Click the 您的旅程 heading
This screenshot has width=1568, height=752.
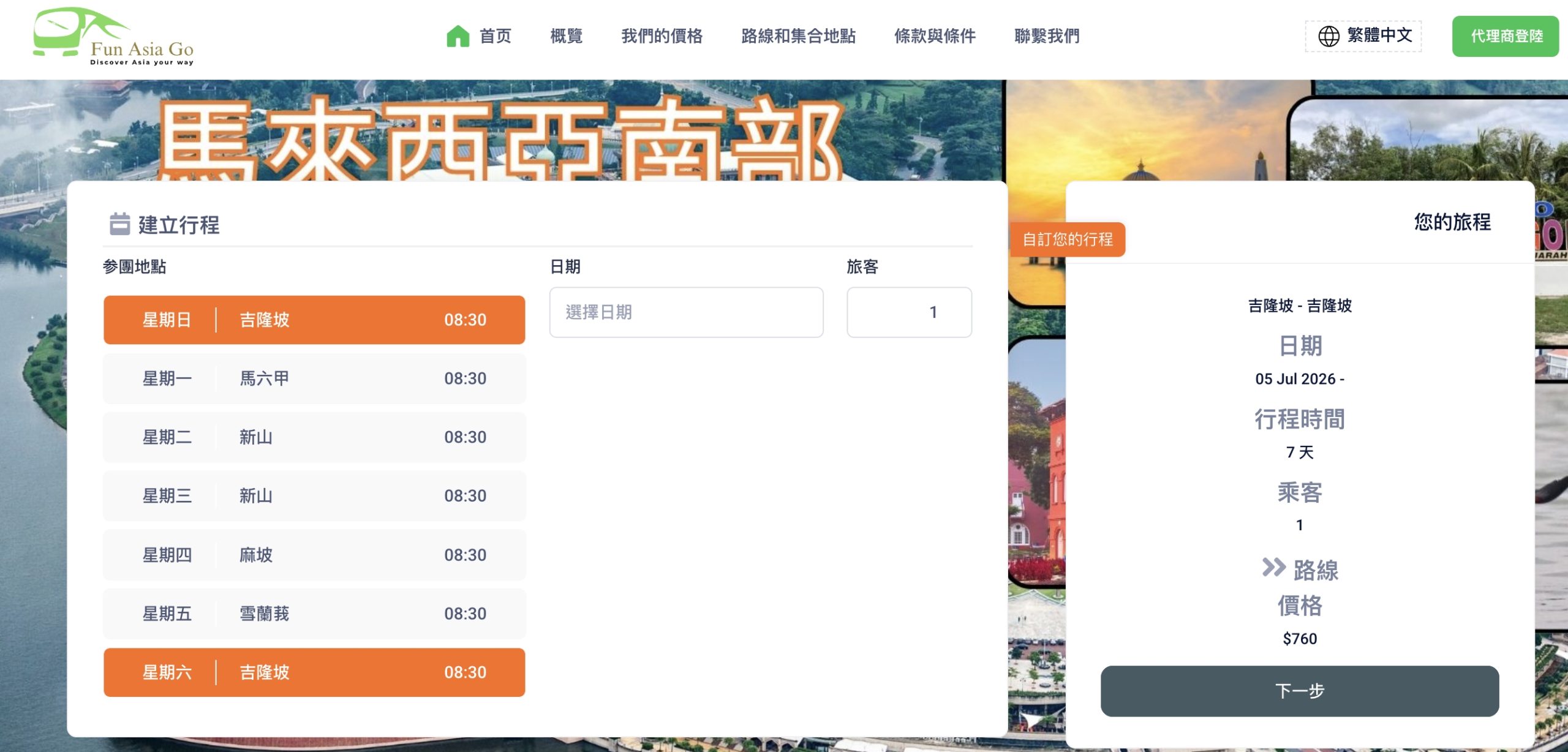[1452, 222]
